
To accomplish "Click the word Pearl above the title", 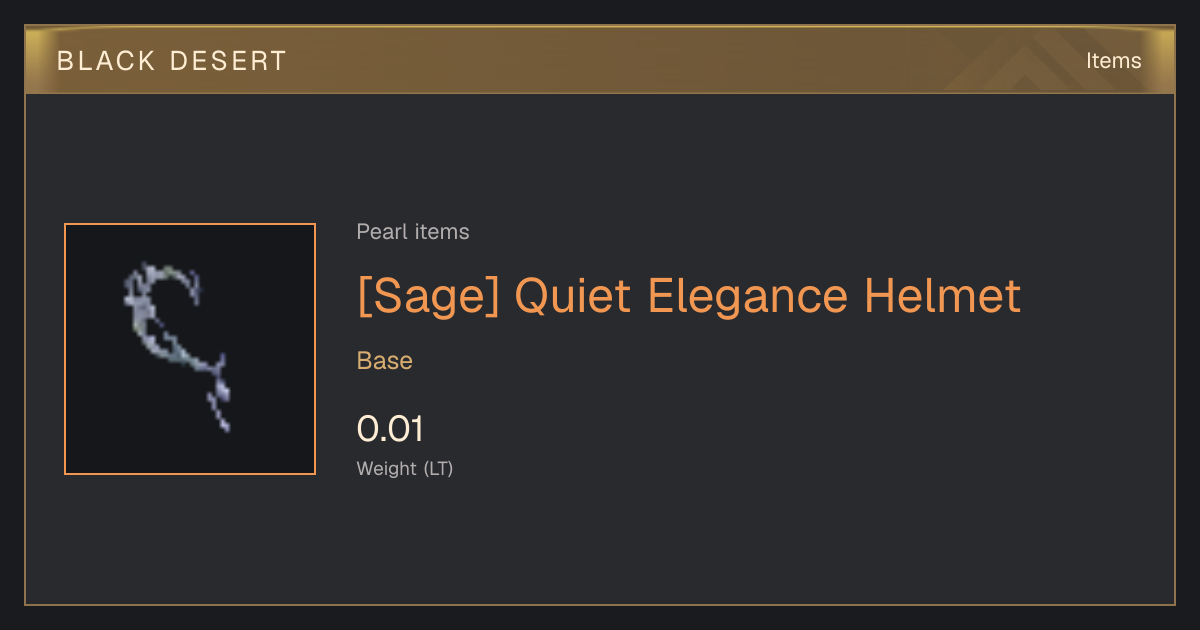I will [379, 232].
